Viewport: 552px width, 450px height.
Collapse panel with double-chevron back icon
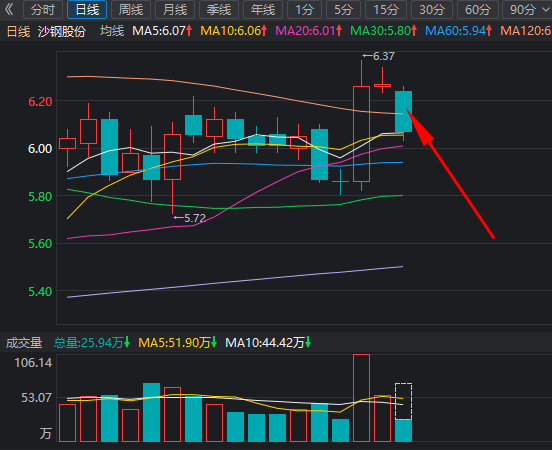coord(10,9)
